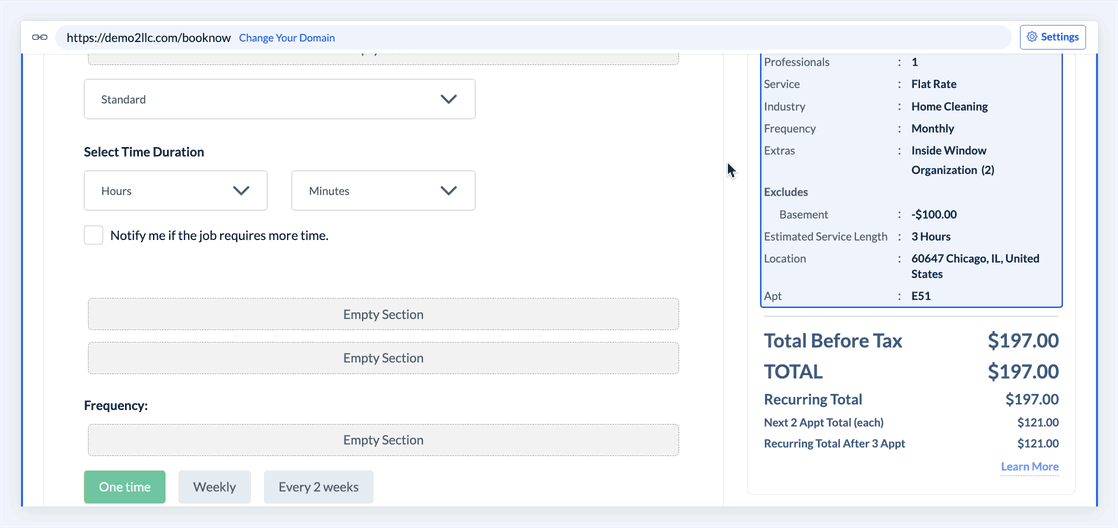Click the chevron arrow on Standard dropdown
The width and height of the screenshot is (1118, 528).
coord(449,100)
